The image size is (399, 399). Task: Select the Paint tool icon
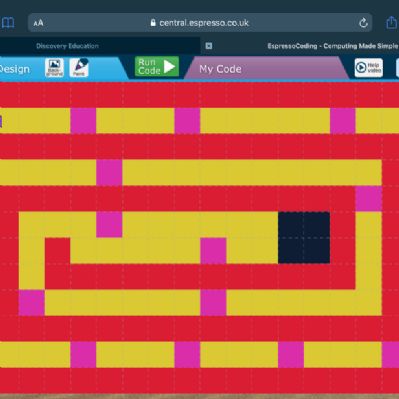79,68
